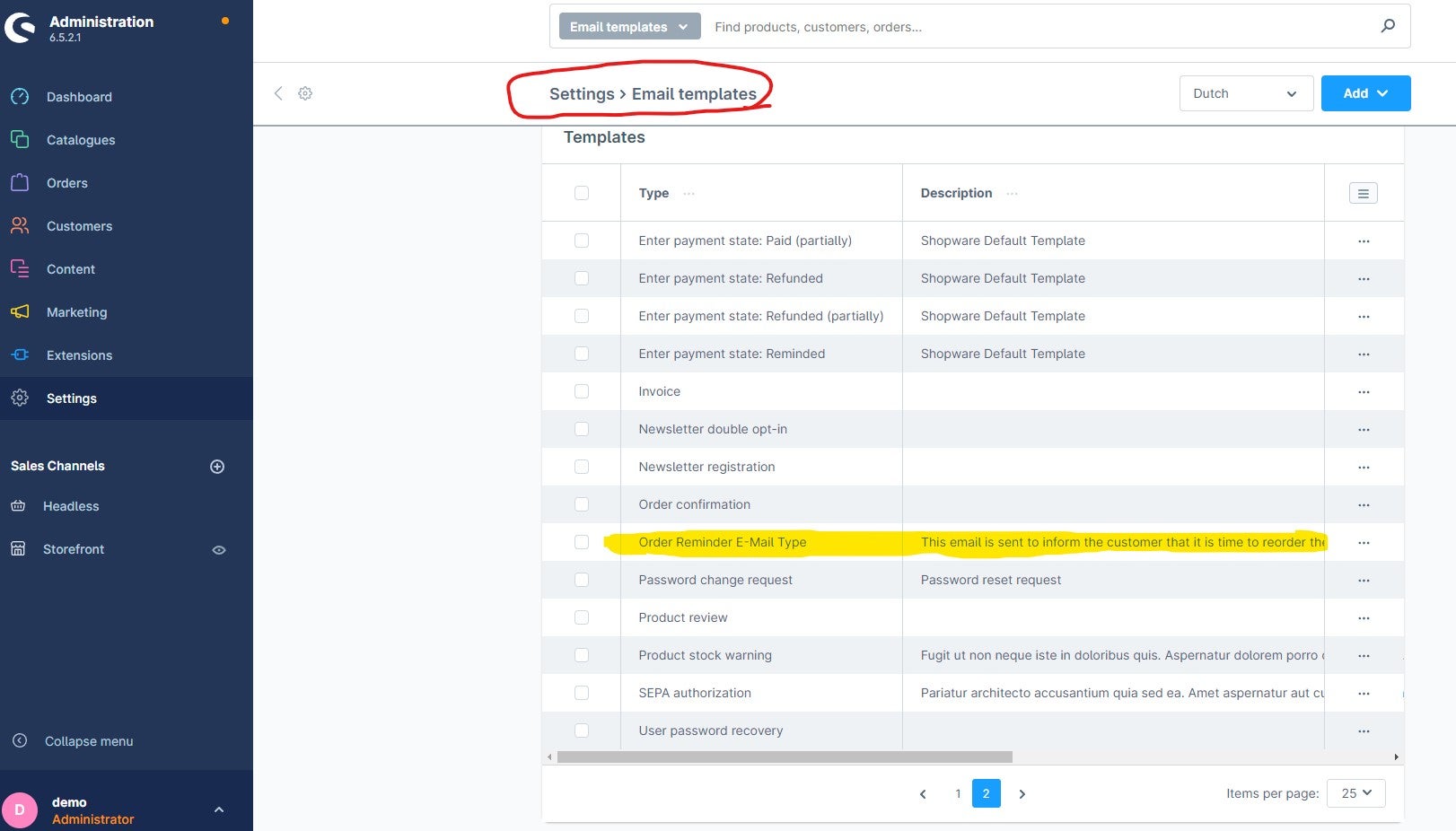Open the grid column settings icon
Image resolution: width=1456 pixels, height=831 pixels.
pos(1363,193)
